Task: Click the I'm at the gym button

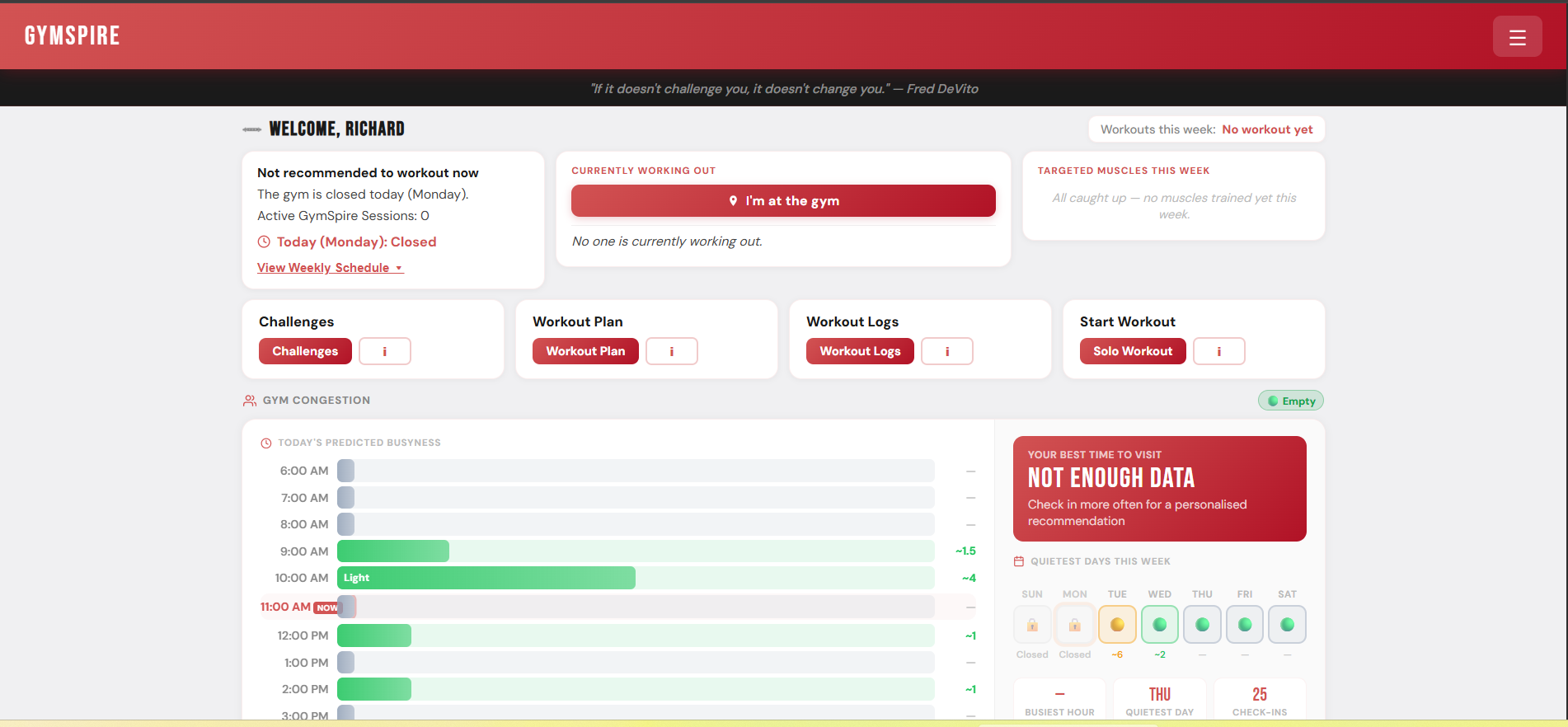Action: click(x=783, y=201)
